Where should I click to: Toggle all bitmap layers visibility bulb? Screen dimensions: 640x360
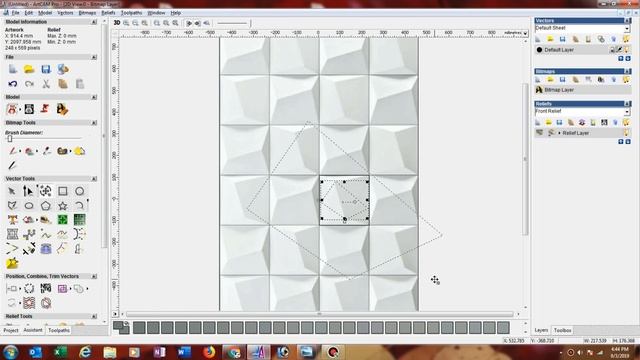[627, 80]
